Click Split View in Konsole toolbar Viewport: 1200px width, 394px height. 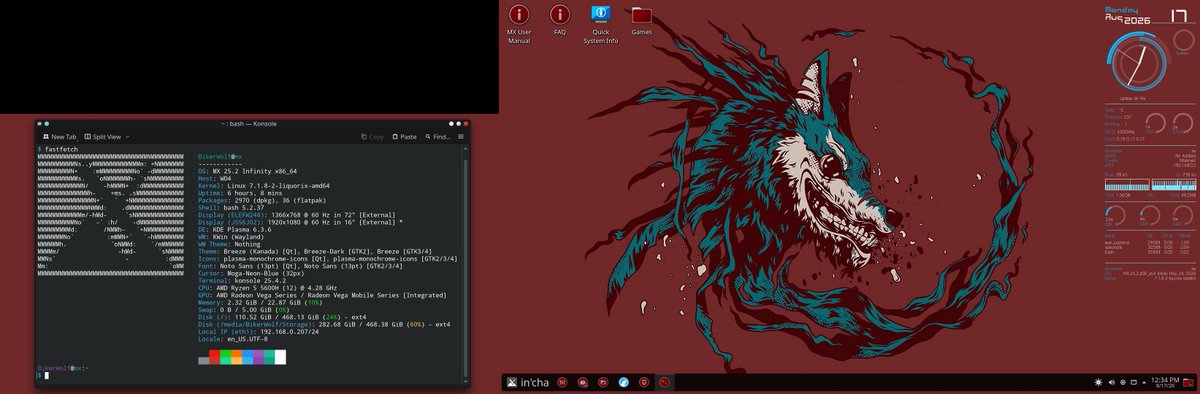coord(102,137)
